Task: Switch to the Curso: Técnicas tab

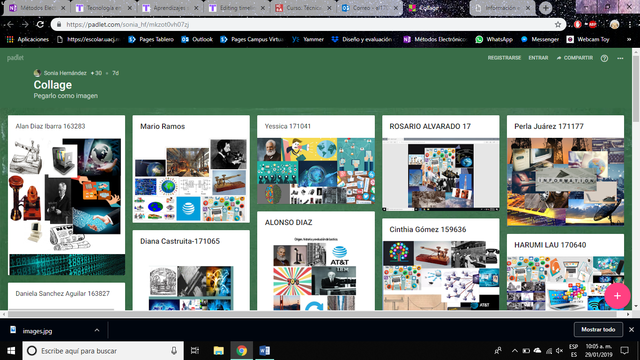Action: point(304,8)
